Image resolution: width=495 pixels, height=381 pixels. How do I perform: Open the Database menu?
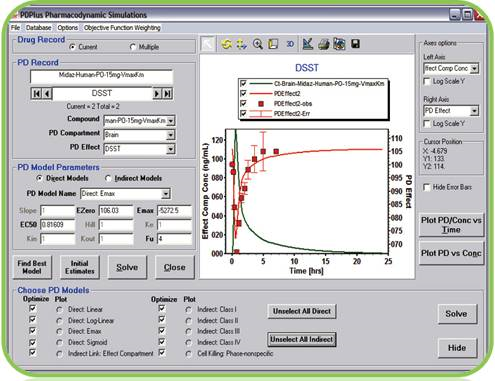[x=39, y=28]
